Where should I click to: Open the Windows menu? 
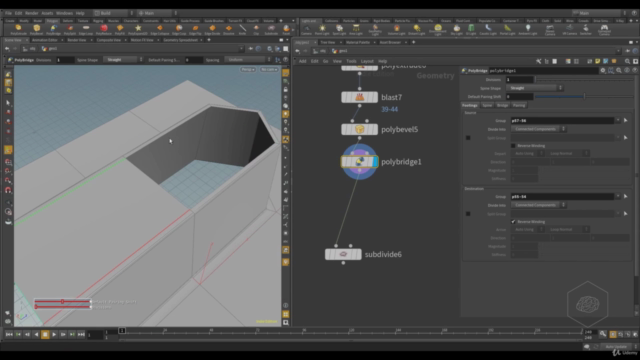point(64,13)
